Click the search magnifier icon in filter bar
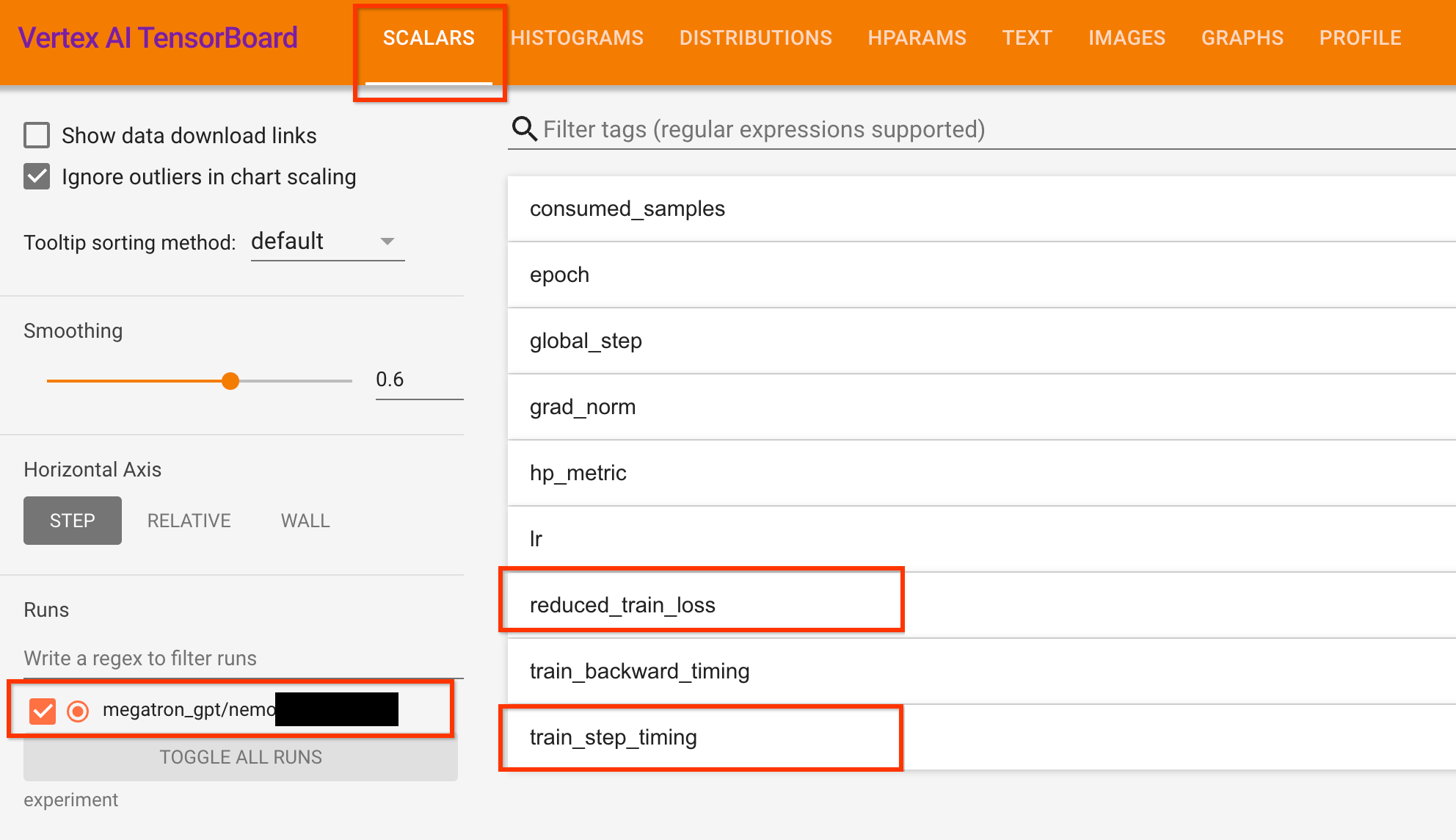The width and height of the screenshot is (1456, 840). click(524, 129)
